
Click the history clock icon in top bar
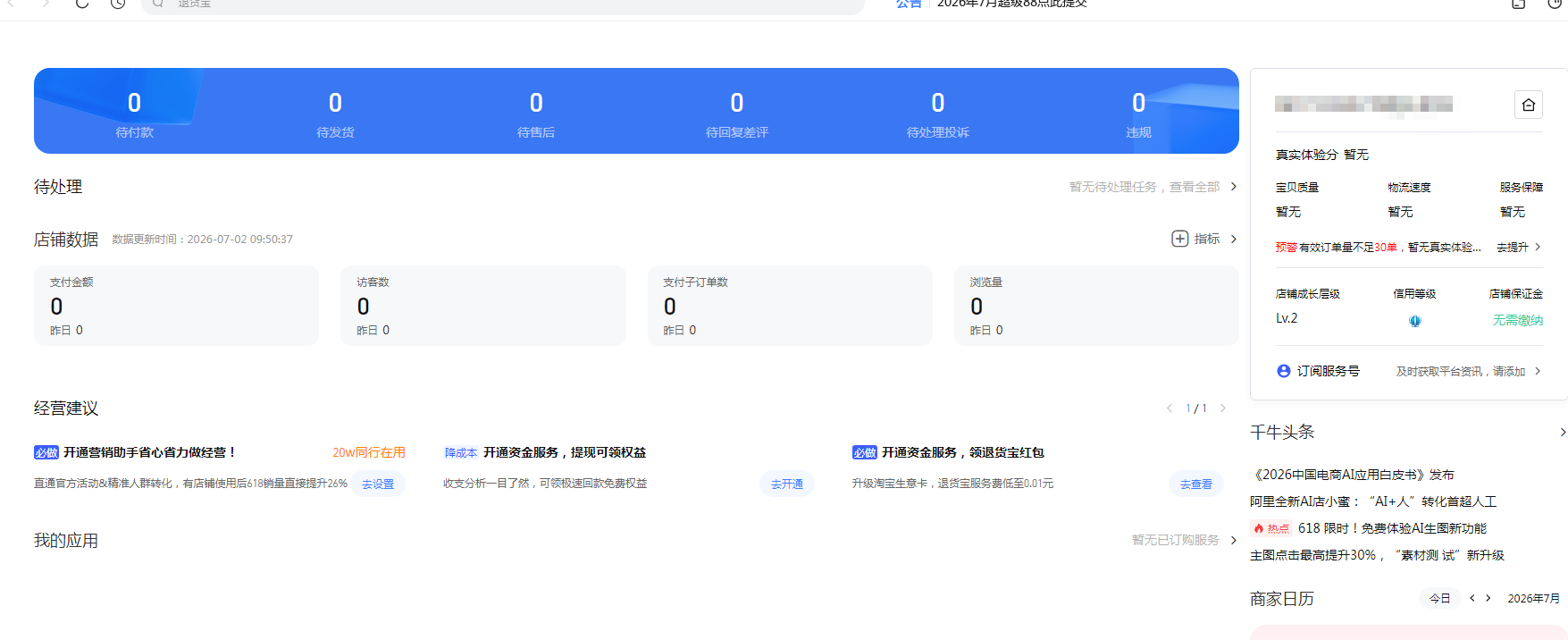(118, 4)
